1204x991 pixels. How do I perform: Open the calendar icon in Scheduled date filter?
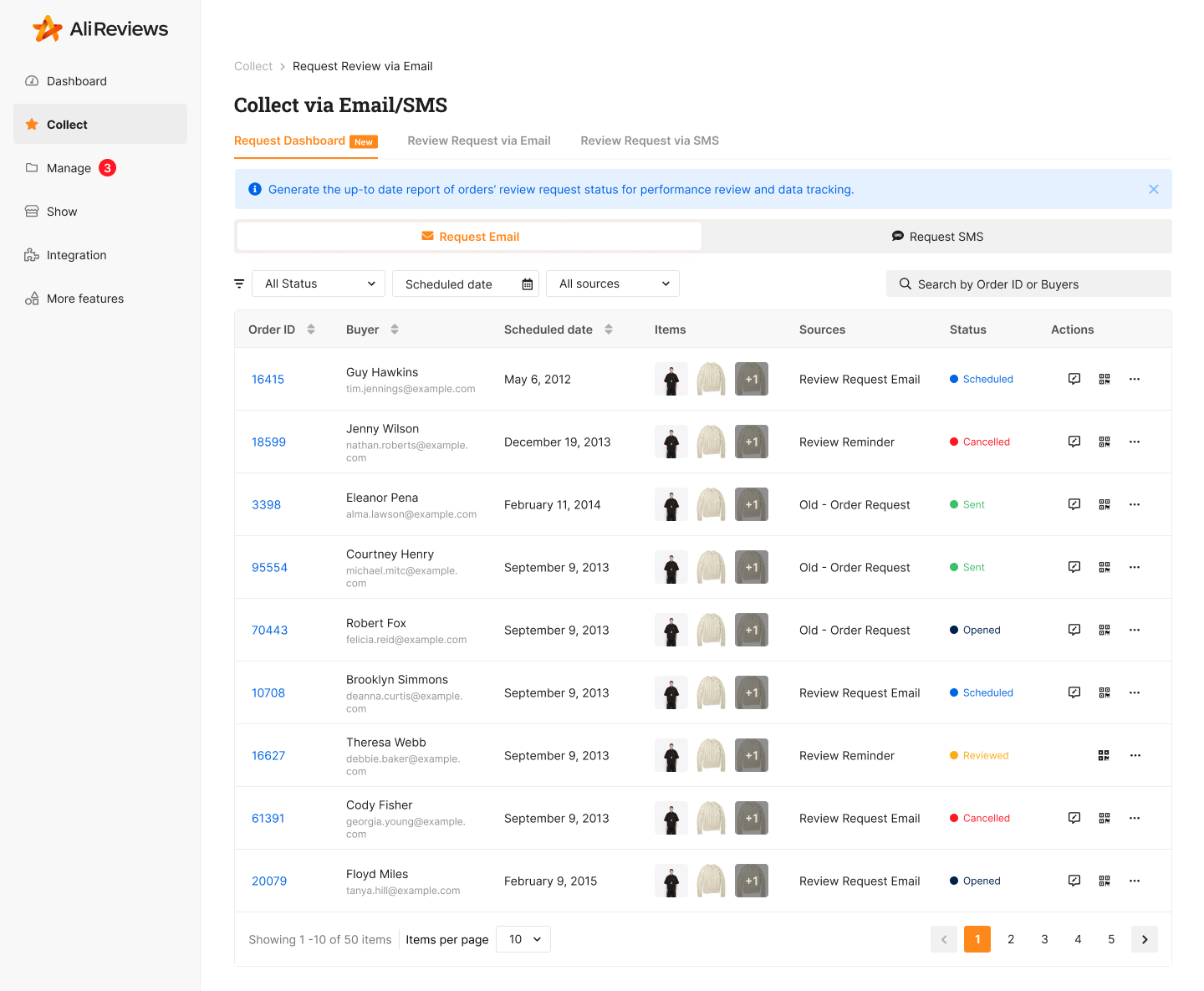pos(527,284)
